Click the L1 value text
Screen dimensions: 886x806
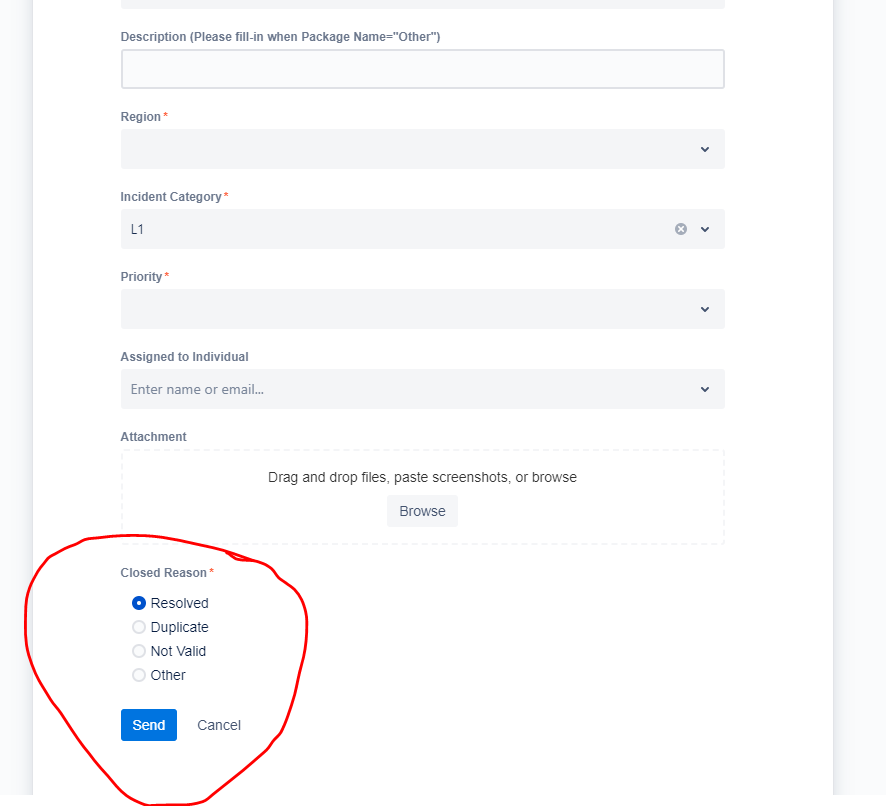pos(137,229)
